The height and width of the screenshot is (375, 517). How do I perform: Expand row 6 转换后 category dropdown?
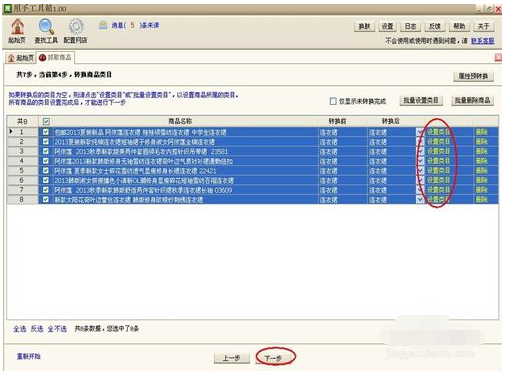(420, 180)
